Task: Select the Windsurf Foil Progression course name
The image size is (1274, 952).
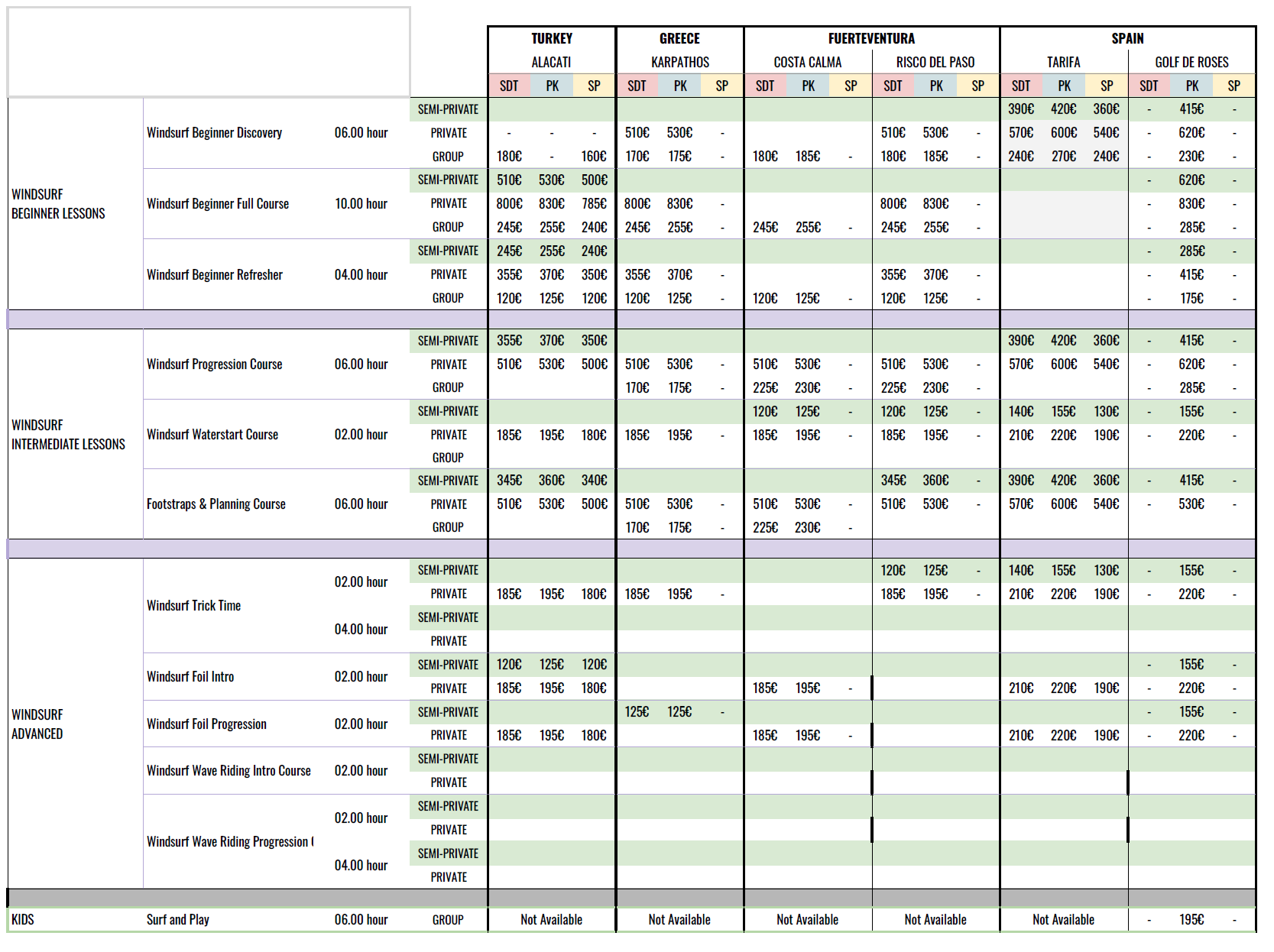Action: (x=206, y=724)
